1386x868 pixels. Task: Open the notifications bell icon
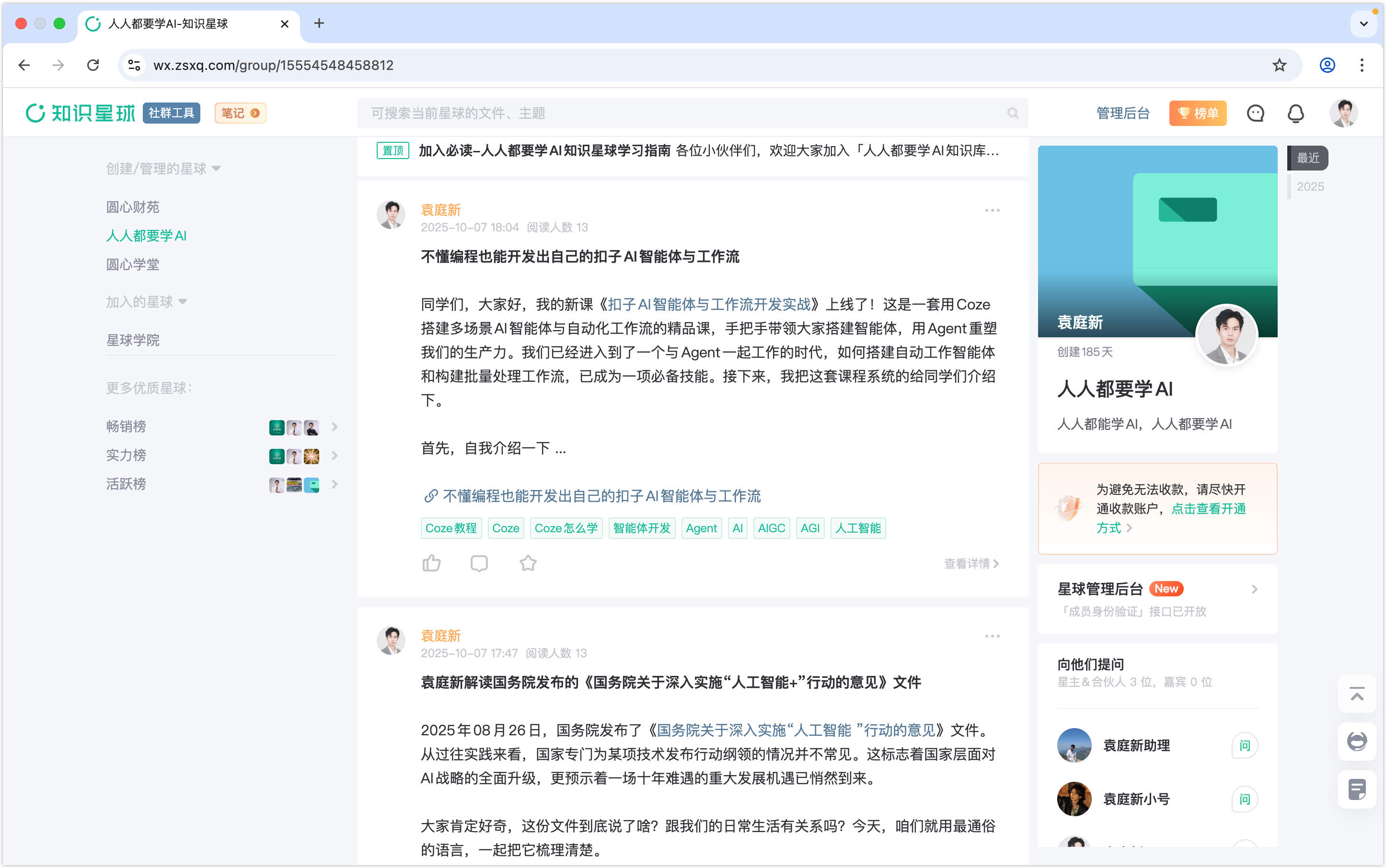pyautogui.click(x=1295, y=113)
